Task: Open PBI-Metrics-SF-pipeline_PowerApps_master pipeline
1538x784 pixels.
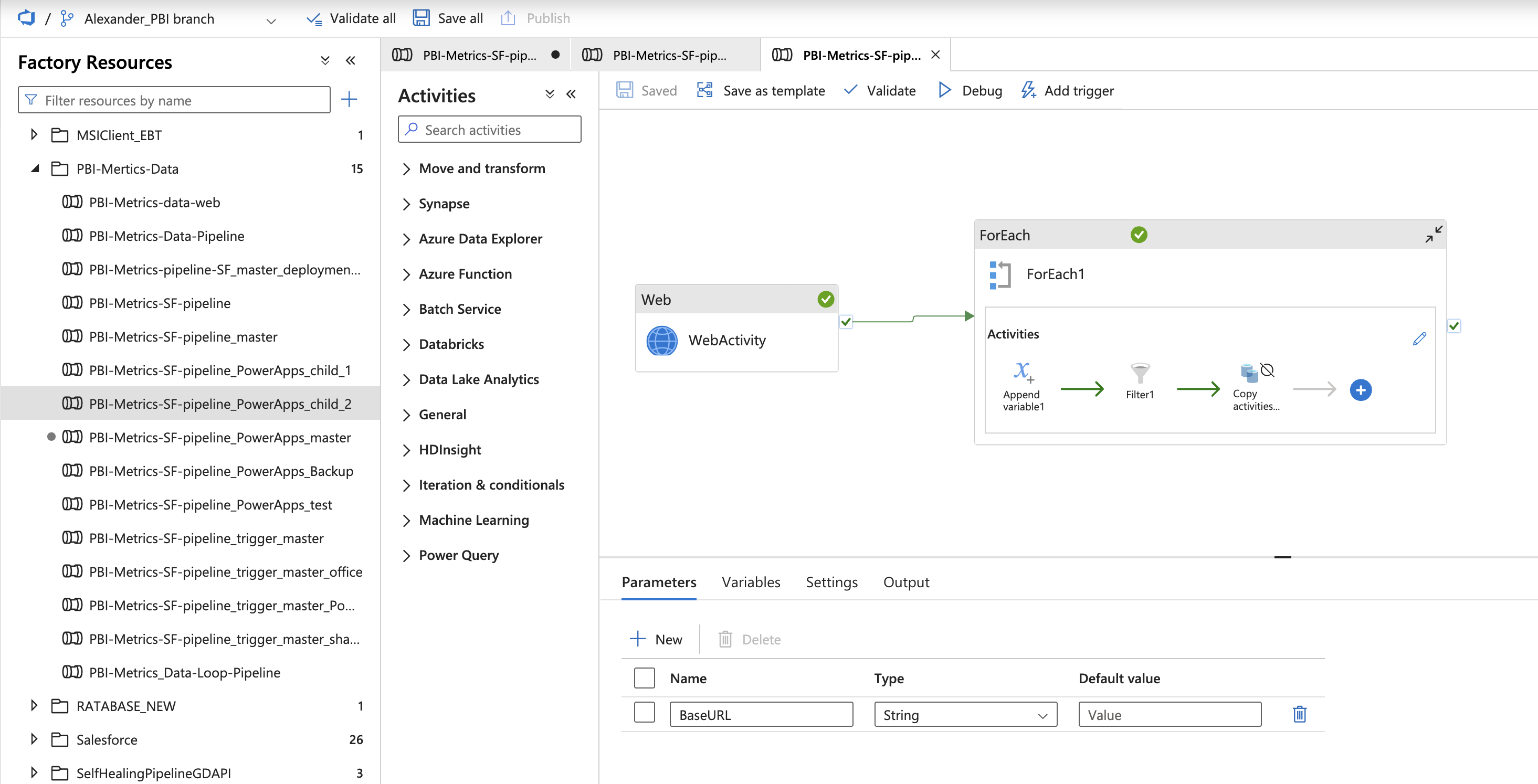Action: click(220, 437)
